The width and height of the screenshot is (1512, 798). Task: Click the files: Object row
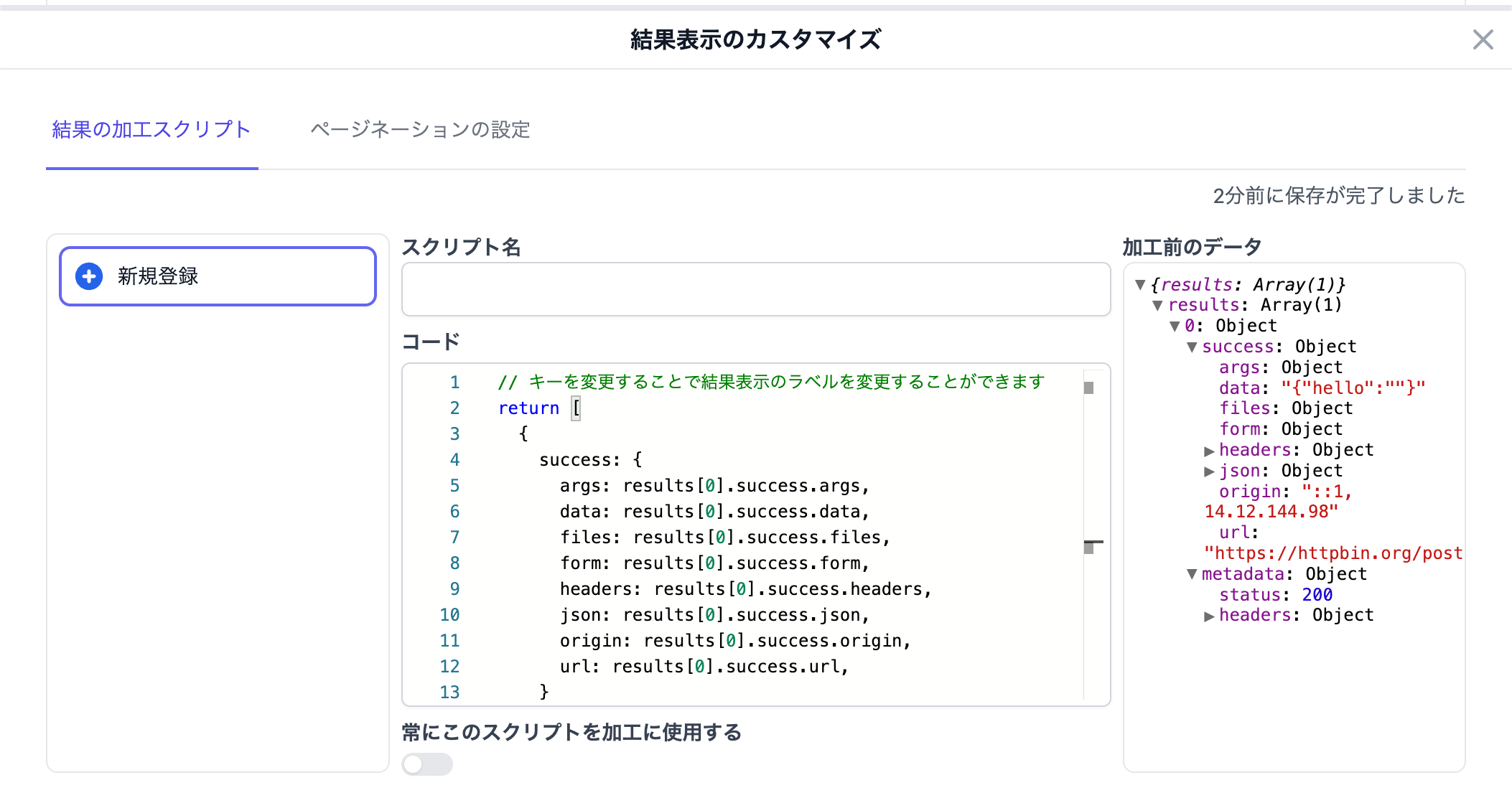pyautogui.click(x=1285, y=408)
